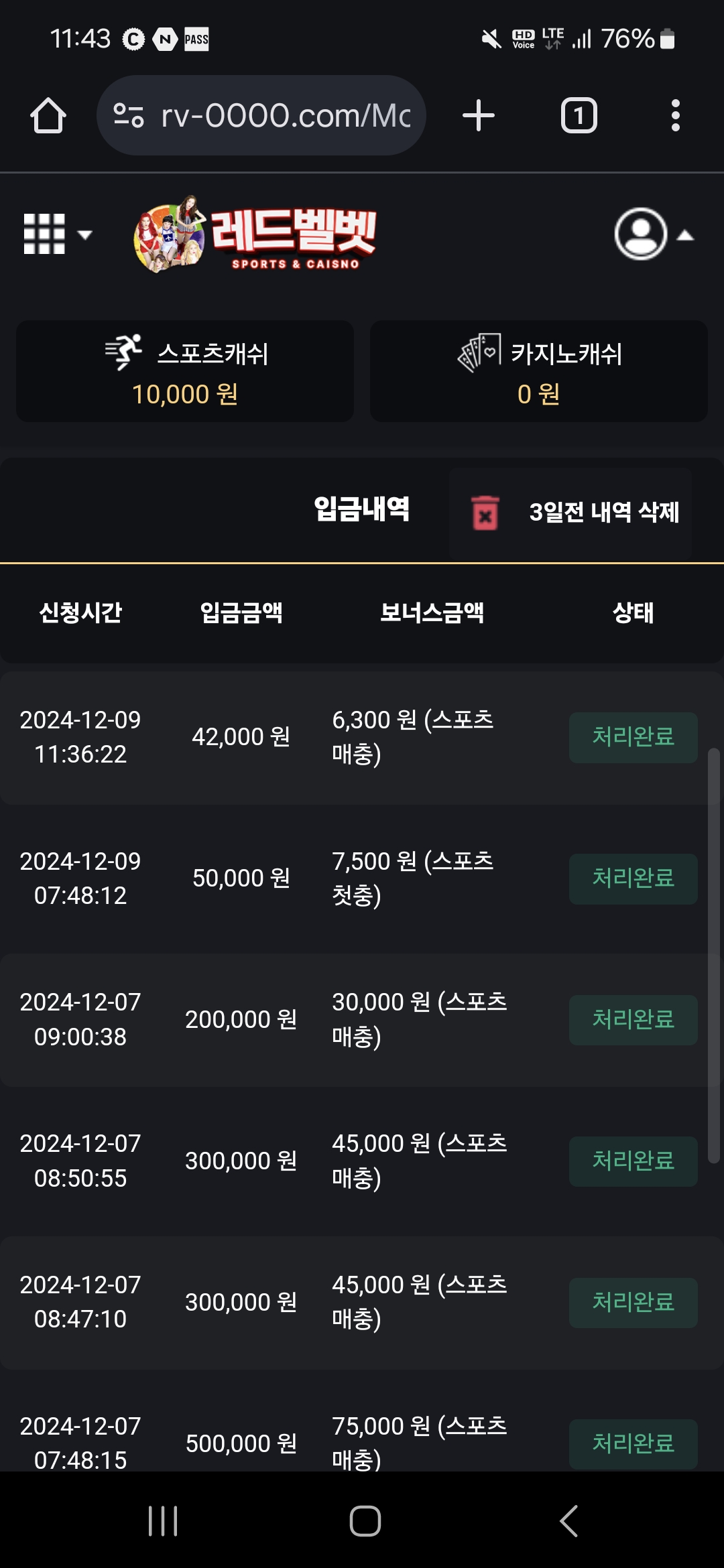The width and height of the screenshot is (724, 1568).
Task: Tap the browser home icon
Action: point(48,116)
